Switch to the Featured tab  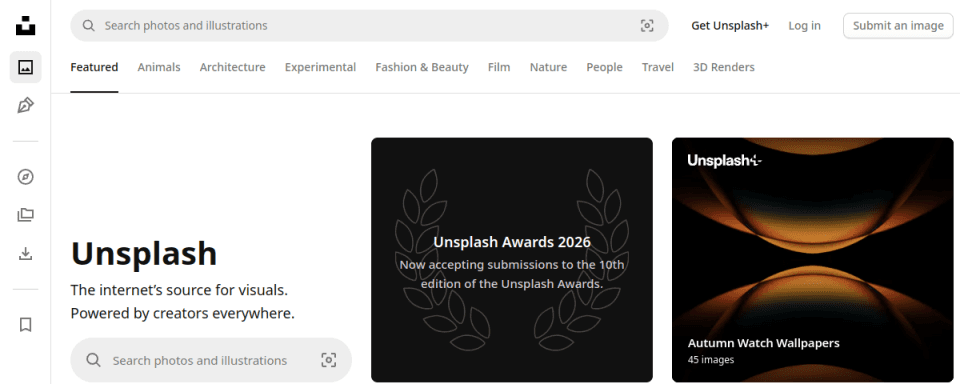click(94, 67)
